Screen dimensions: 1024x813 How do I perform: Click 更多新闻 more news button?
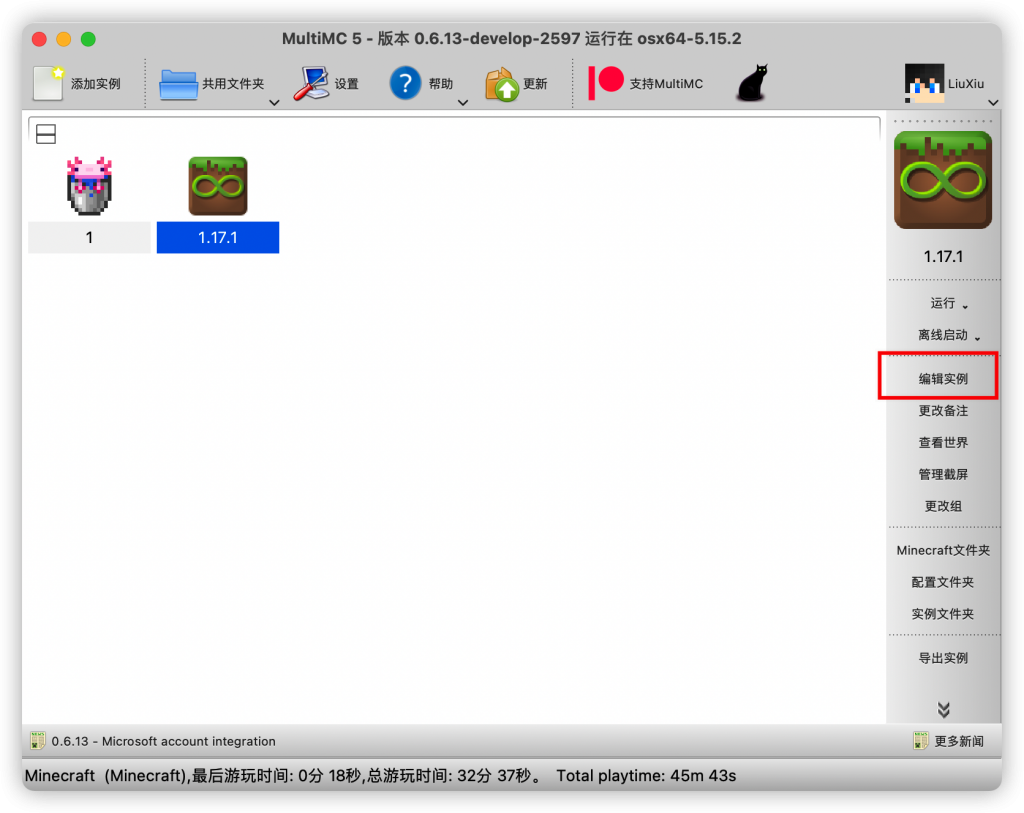pos(948,741)
